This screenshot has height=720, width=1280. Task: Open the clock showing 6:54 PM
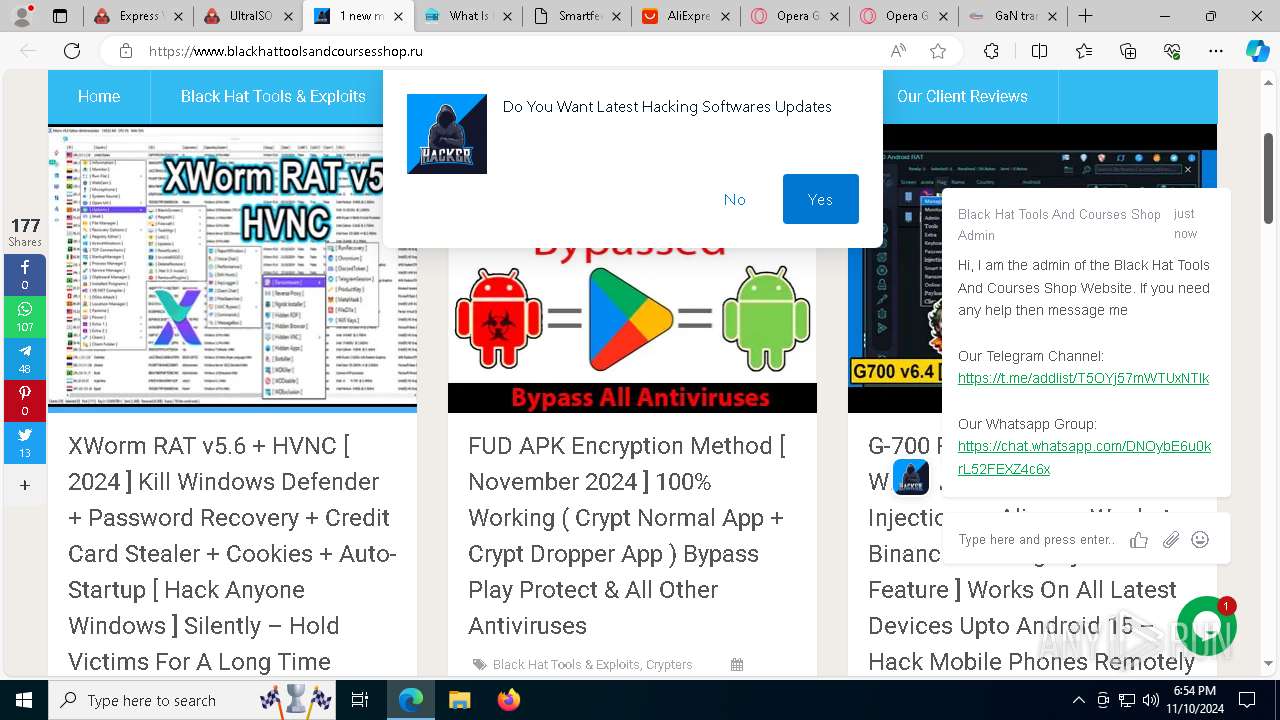(x=1195, y=700)
